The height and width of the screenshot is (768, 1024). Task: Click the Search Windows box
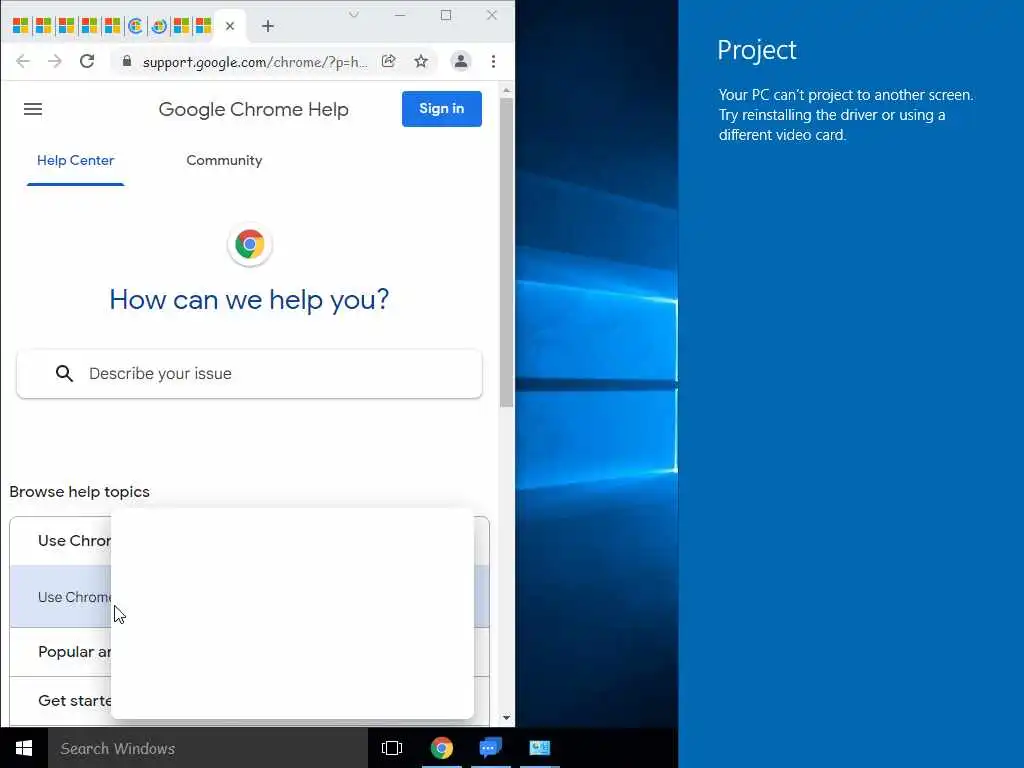208,748
